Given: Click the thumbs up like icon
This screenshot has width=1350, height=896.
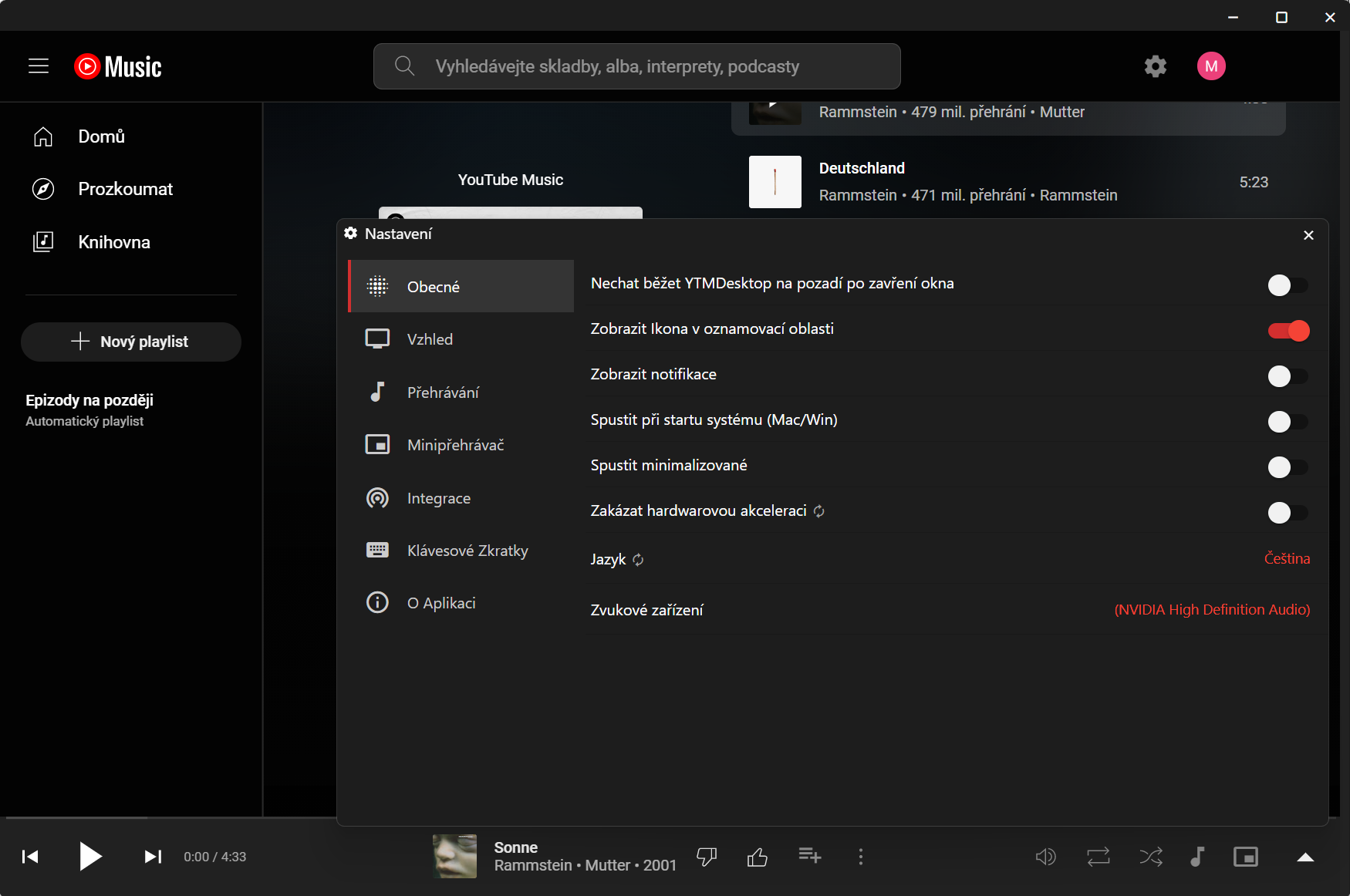Looking at the screenshot, I should (757, 857).
